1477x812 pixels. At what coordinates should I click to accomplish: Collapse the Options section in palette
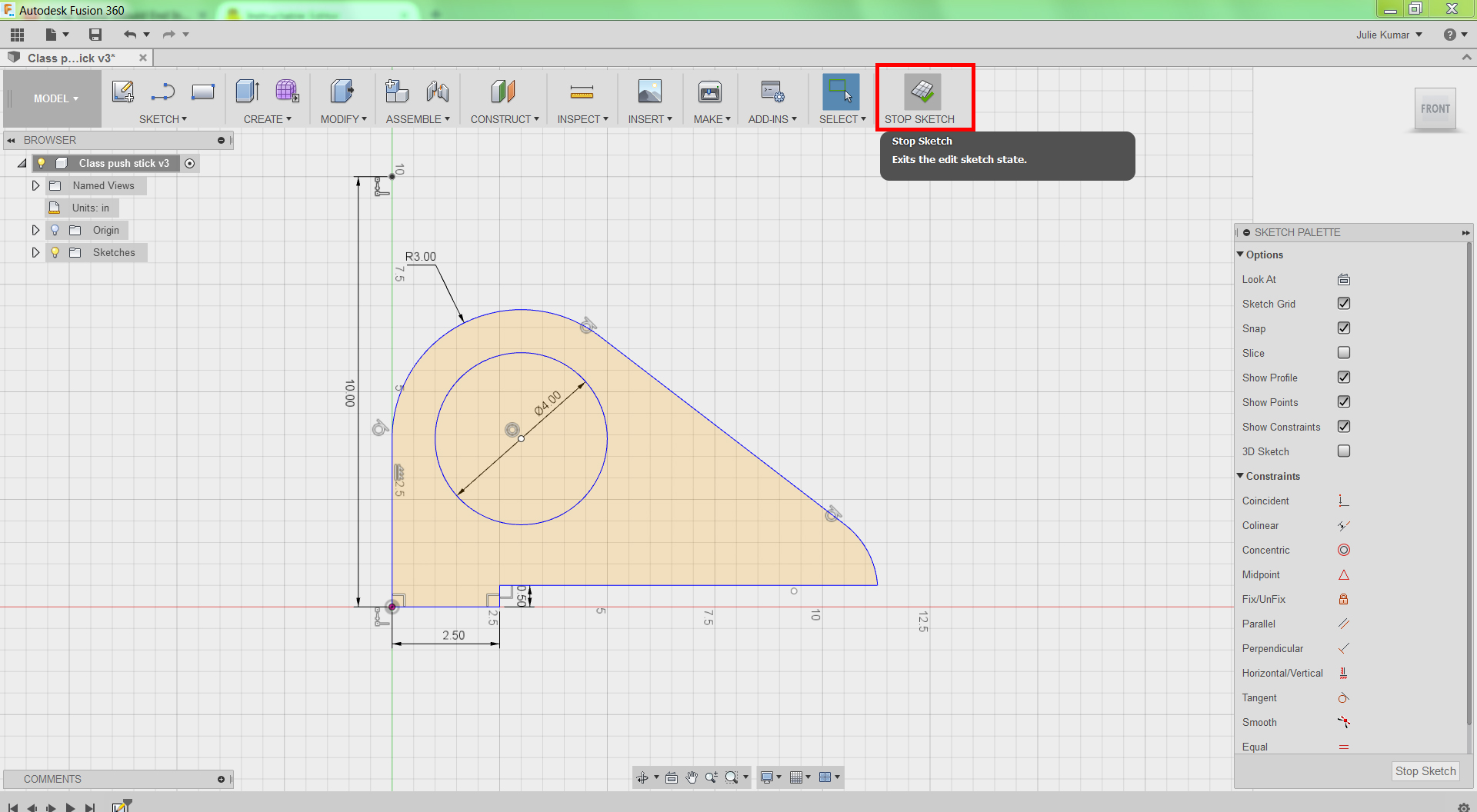pyautogui.click(x=1240, y=255)
